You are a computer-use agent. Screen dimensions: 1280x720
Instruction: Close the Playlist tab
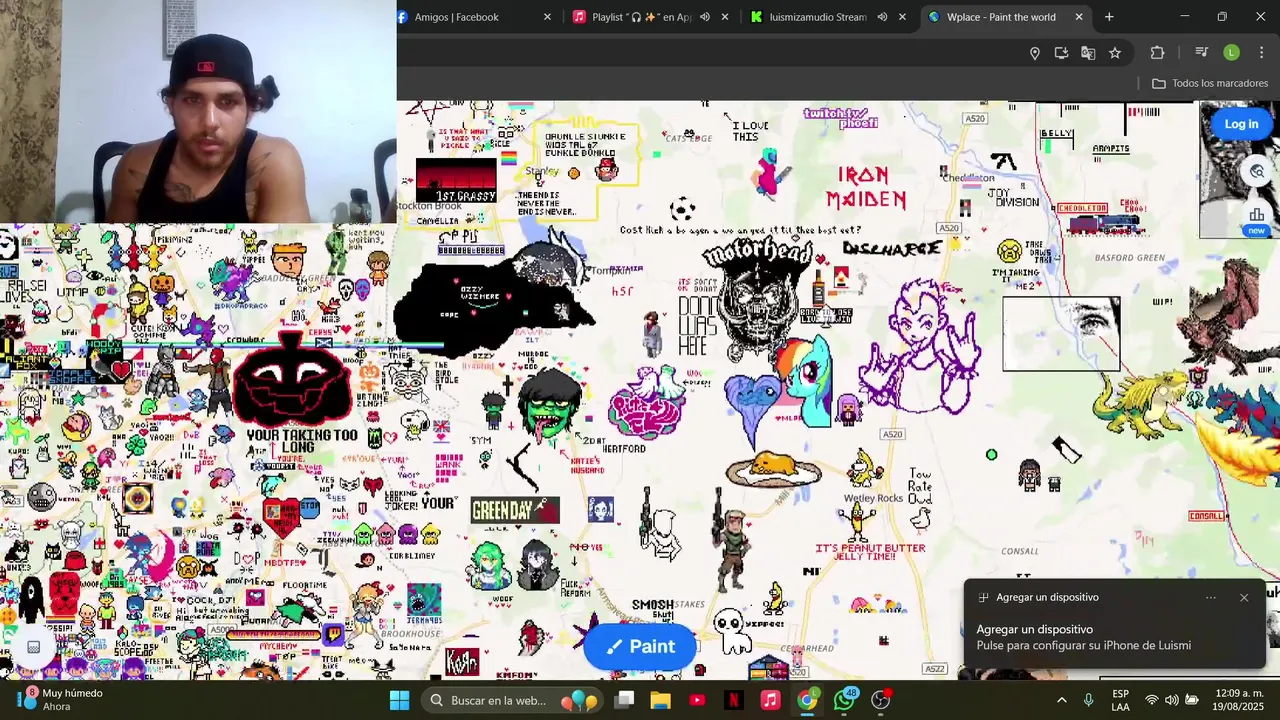(x=725, y=17)
